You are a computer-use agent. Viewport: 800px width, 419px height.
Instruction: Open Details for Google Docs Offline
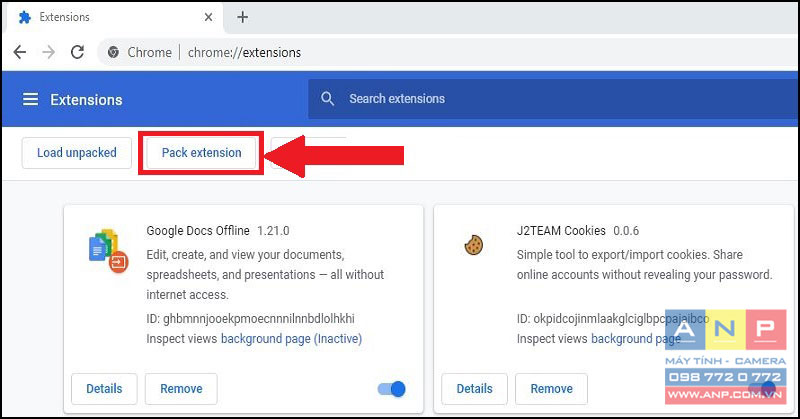104,389
